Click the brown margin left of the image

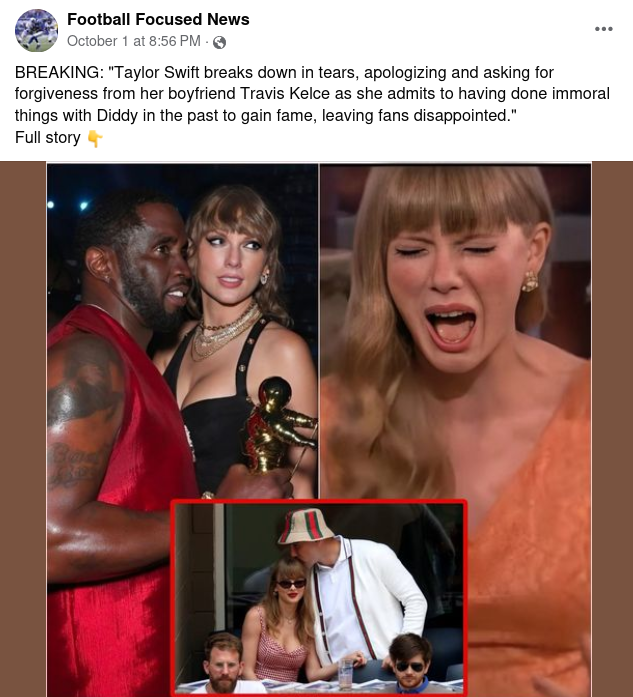tap(23, 429)
